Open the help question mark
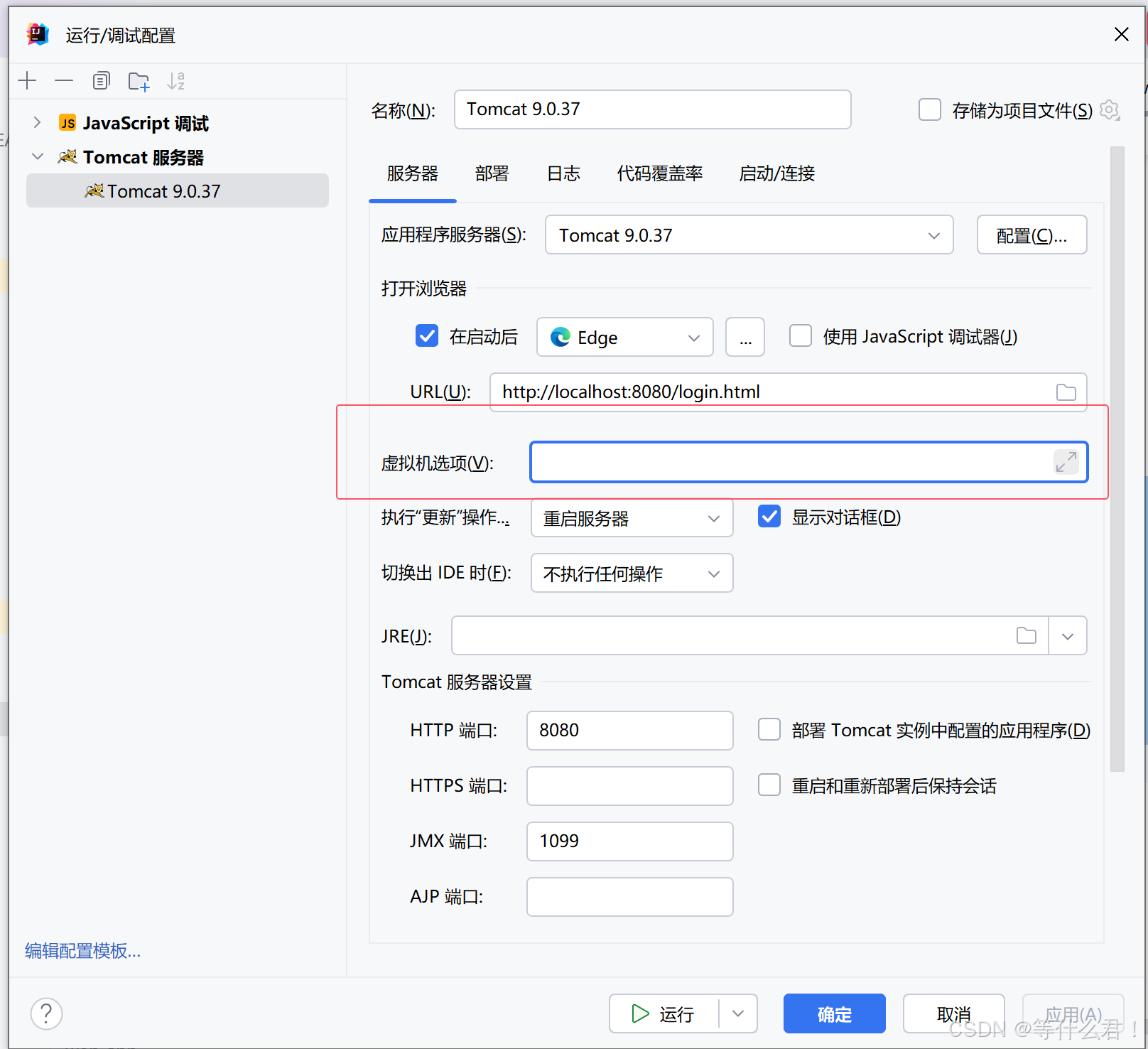 pos(47,1013)
